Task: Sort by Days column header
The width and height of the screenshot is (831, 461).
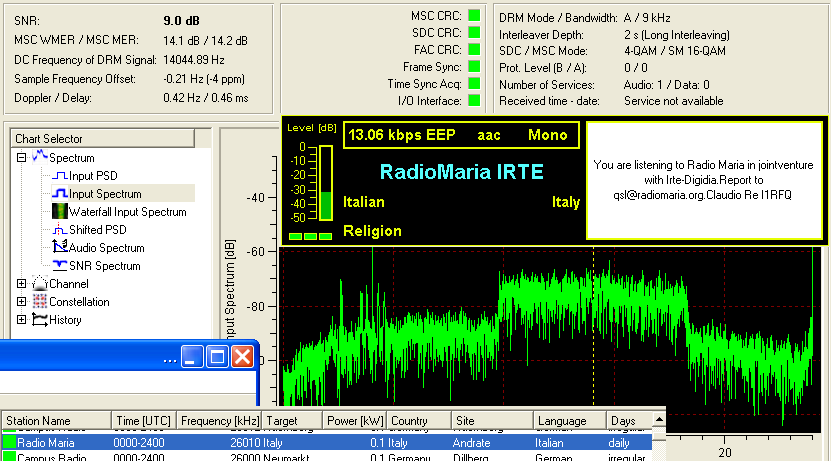Action: point(629,420)
